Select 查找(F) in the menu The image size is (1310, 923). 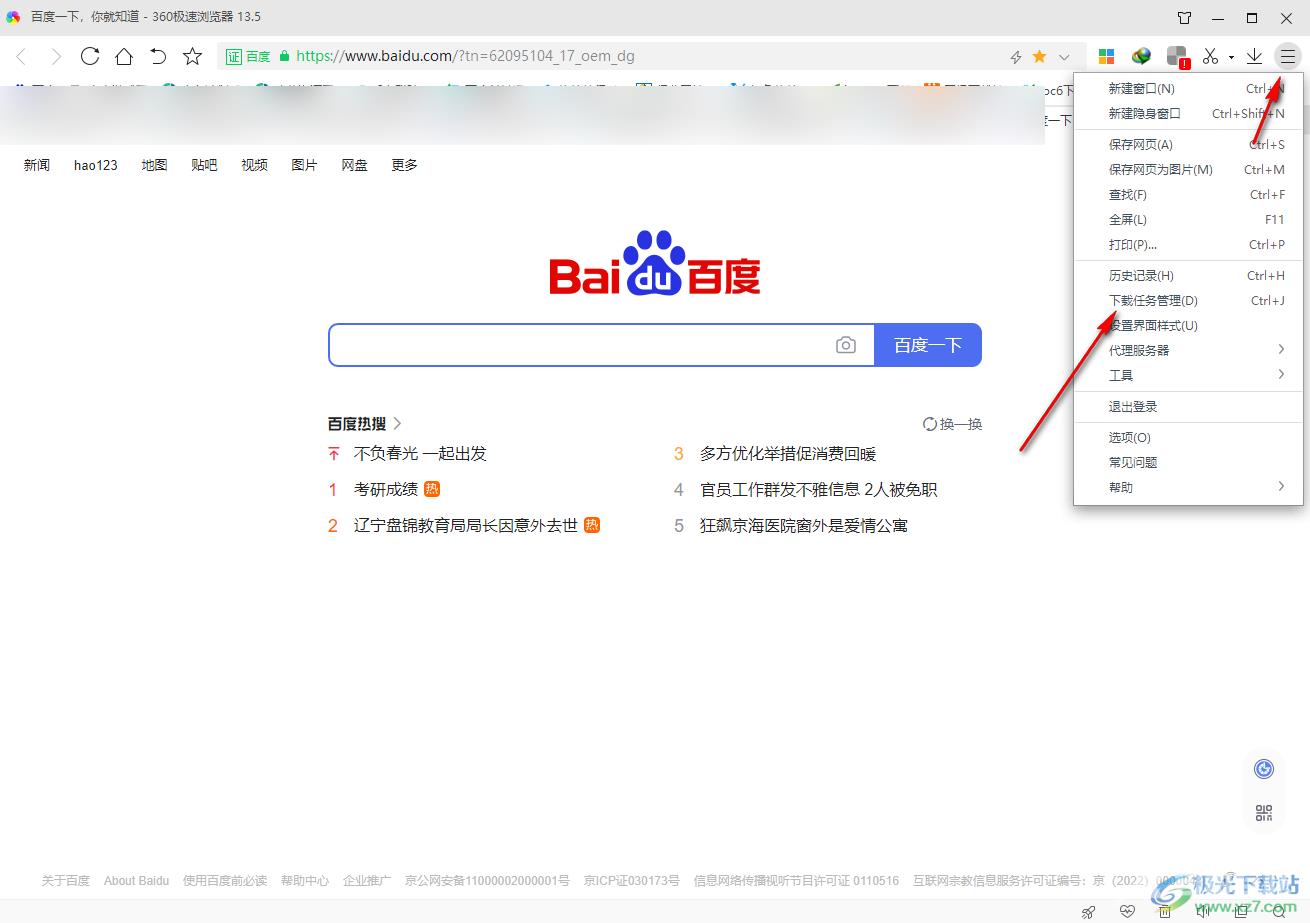point(1190,195)
